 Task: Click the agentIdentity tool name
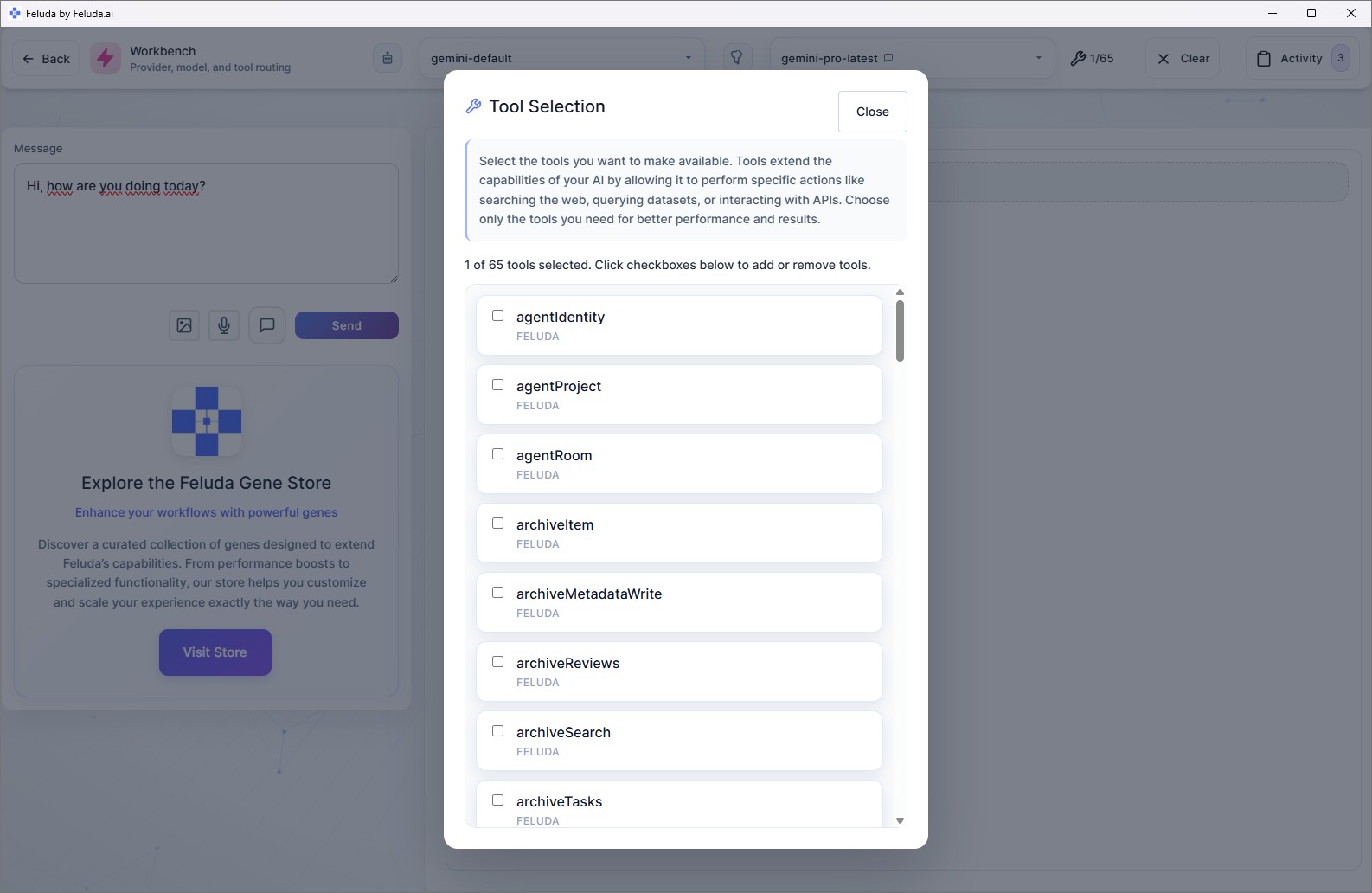click(561, 317)
